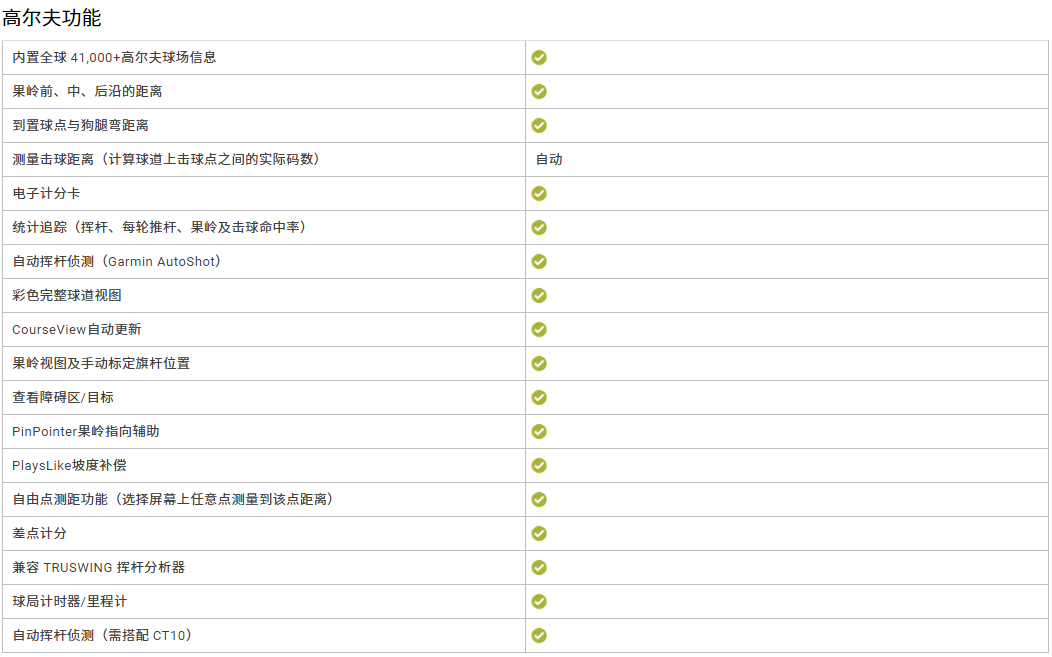
Task: Click the checkmark for 彩色完整球道视图
Action: 539,296
